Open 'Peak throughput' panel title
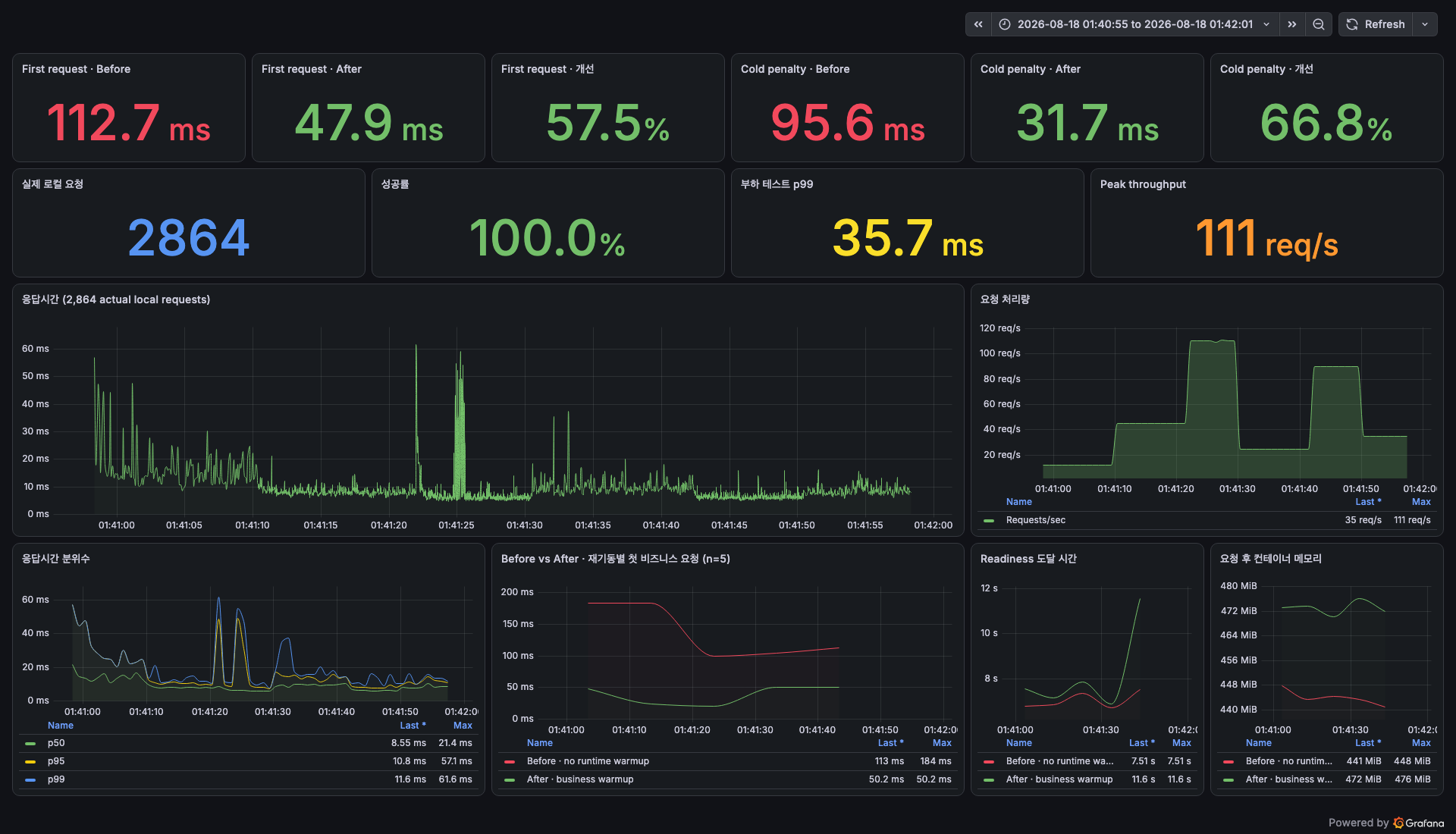Screen dimensions: 1456x834 pyautogui.click(x=1143, y=184)
